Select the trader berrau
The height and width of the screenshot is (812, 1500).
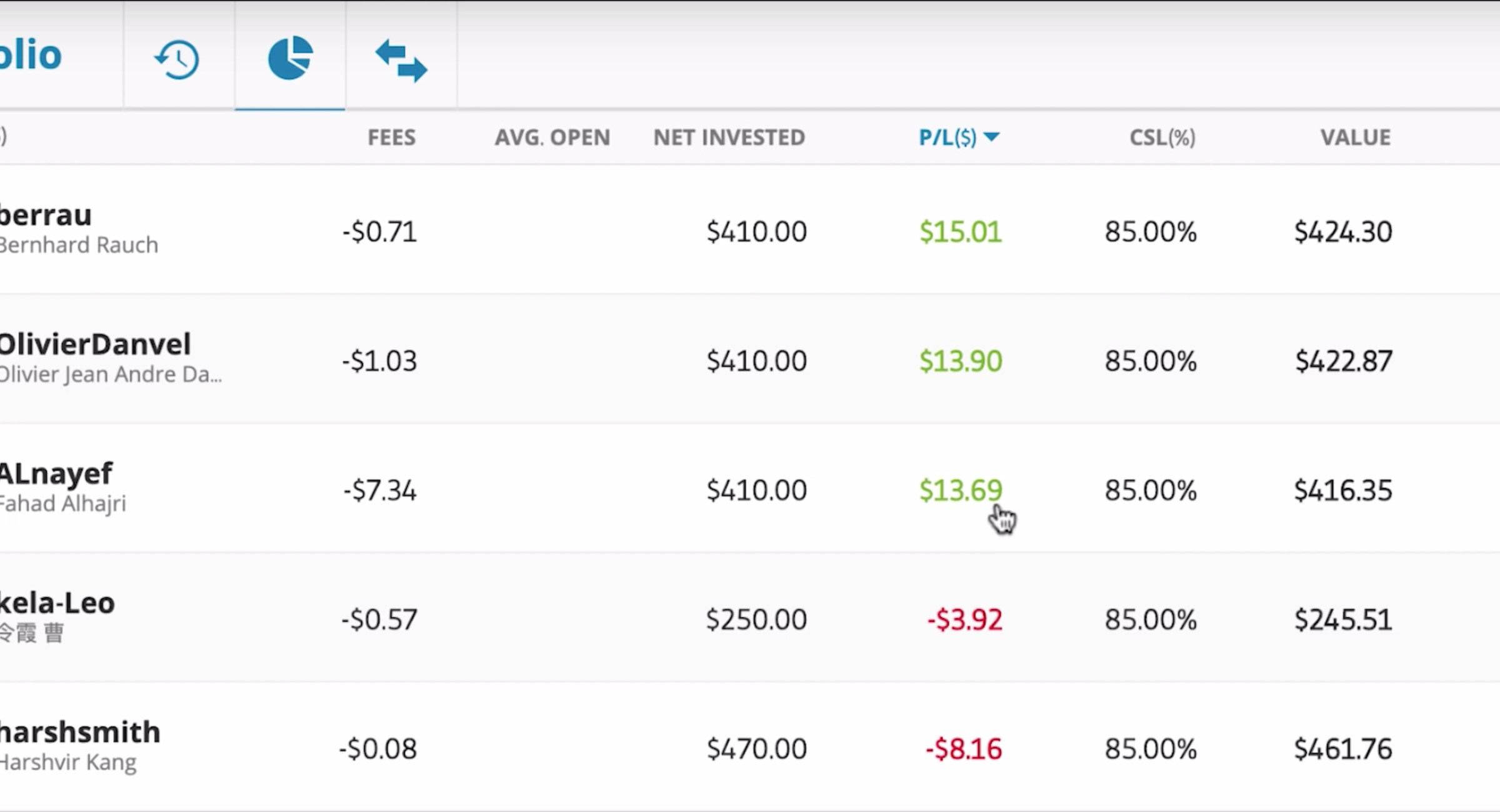pyautogui.click(x=46, y=215)
